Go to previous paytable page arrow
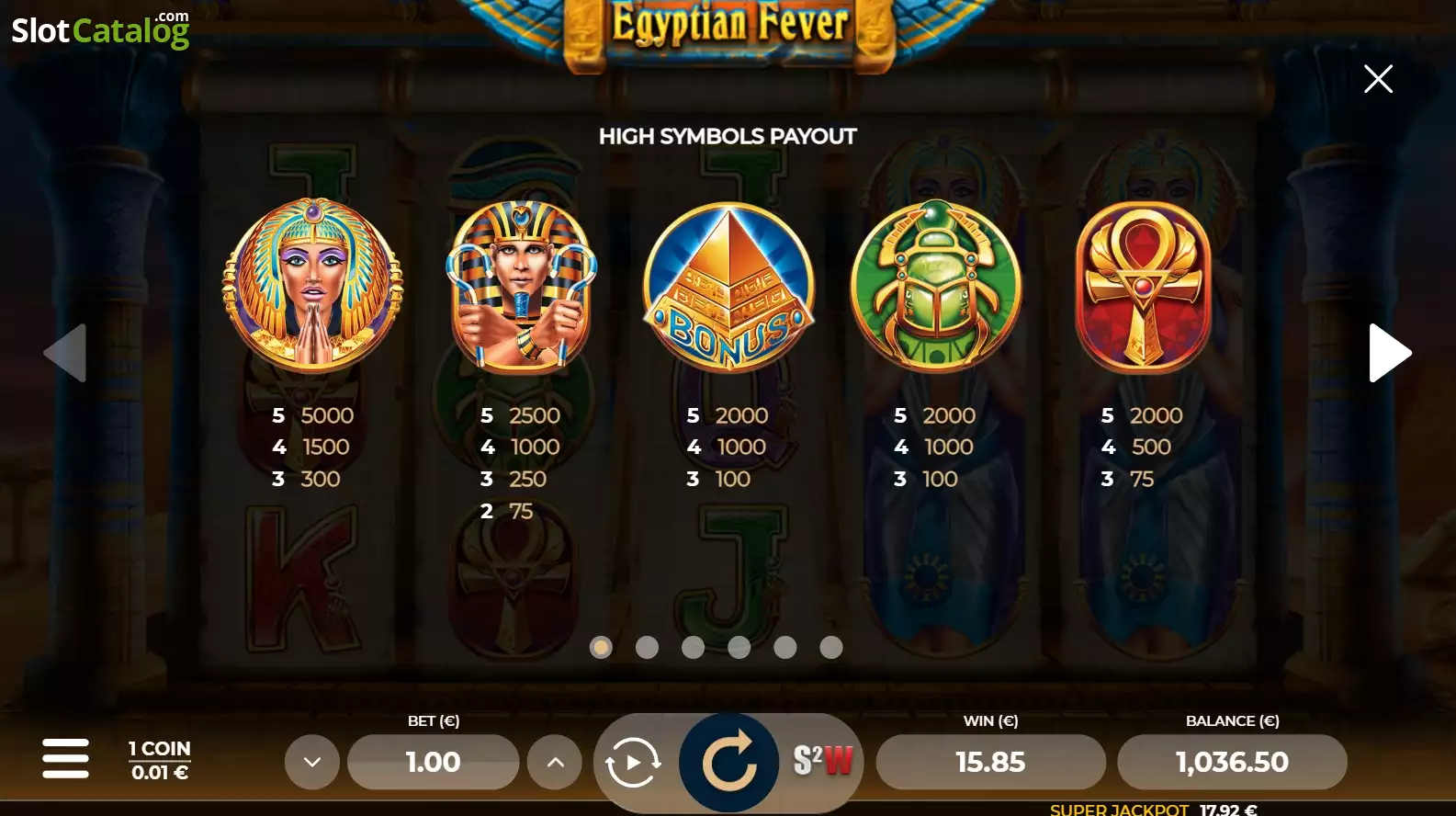1456x816 pixels. tap(65, 353)
